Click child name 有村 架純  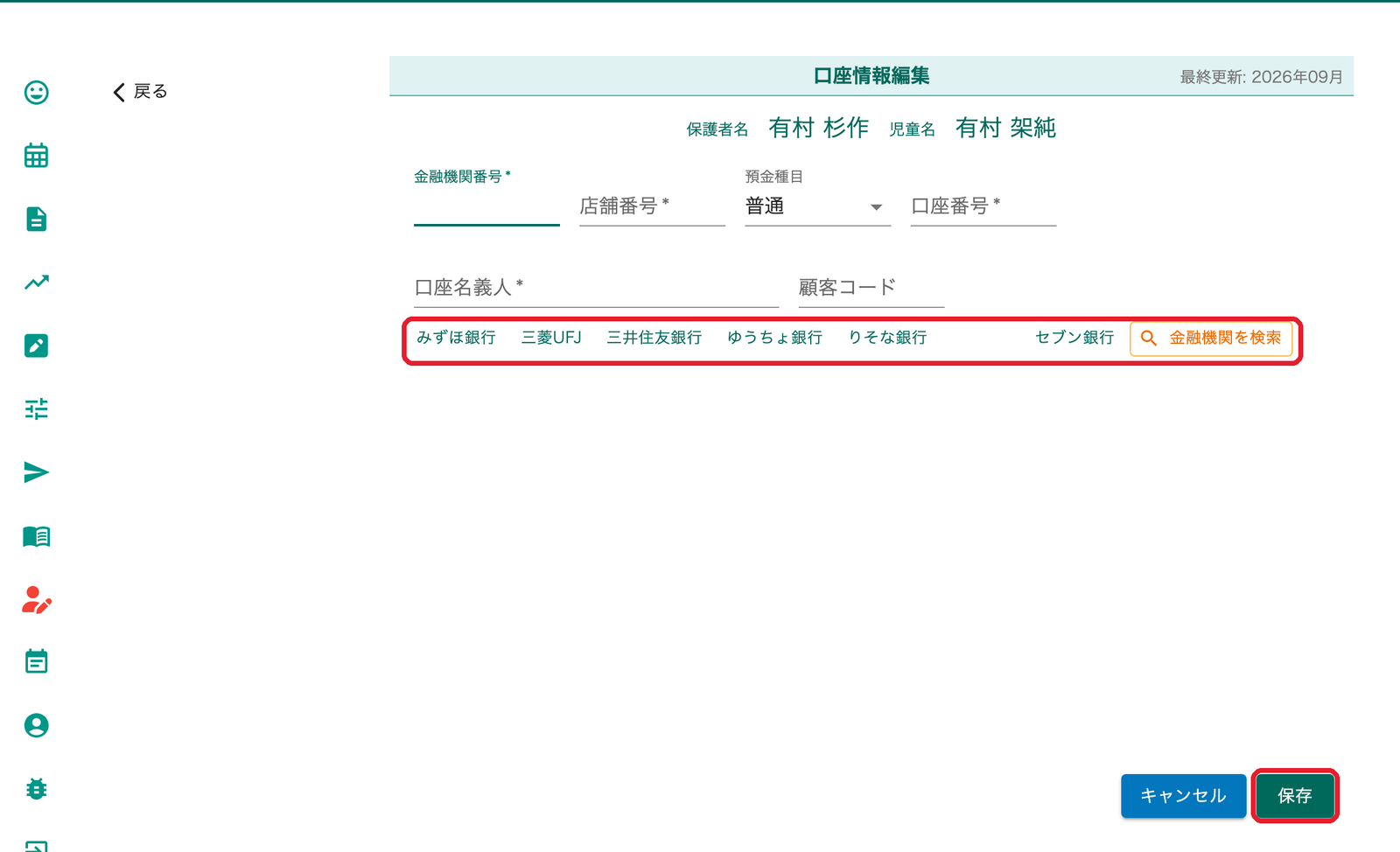point(1005,128)
